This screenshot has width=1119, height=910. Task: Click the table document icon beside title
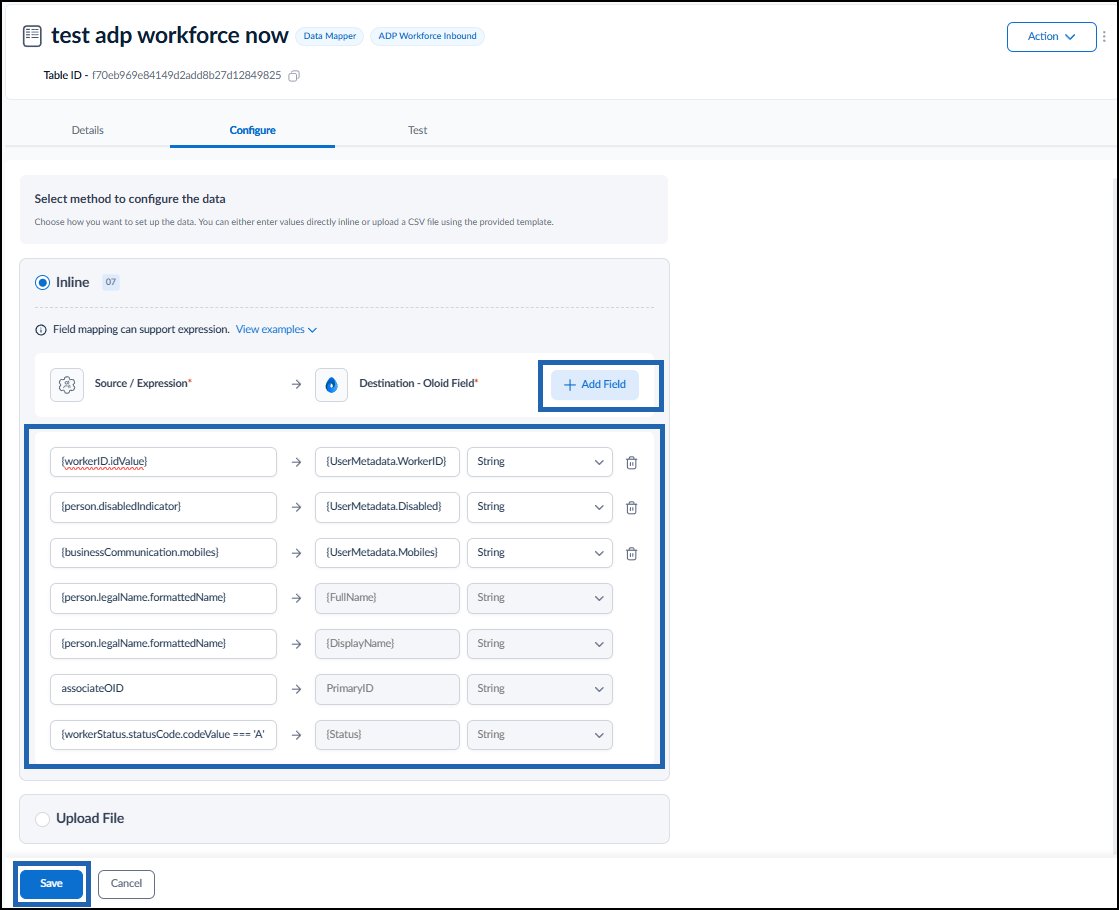click(x=32, y=36)
